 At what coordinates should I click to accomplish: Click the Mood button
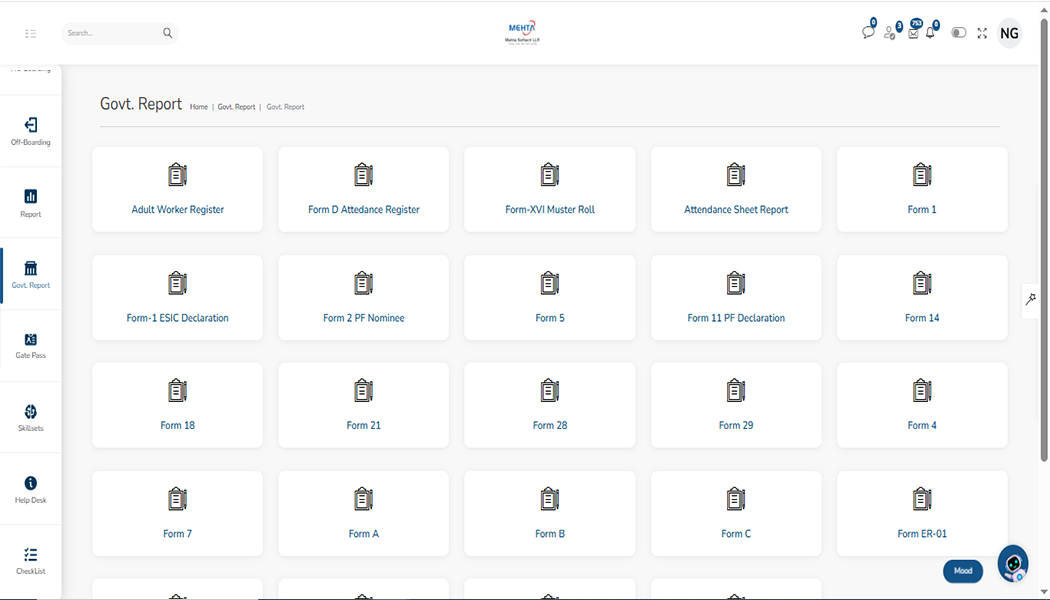[x=962, y=571]
